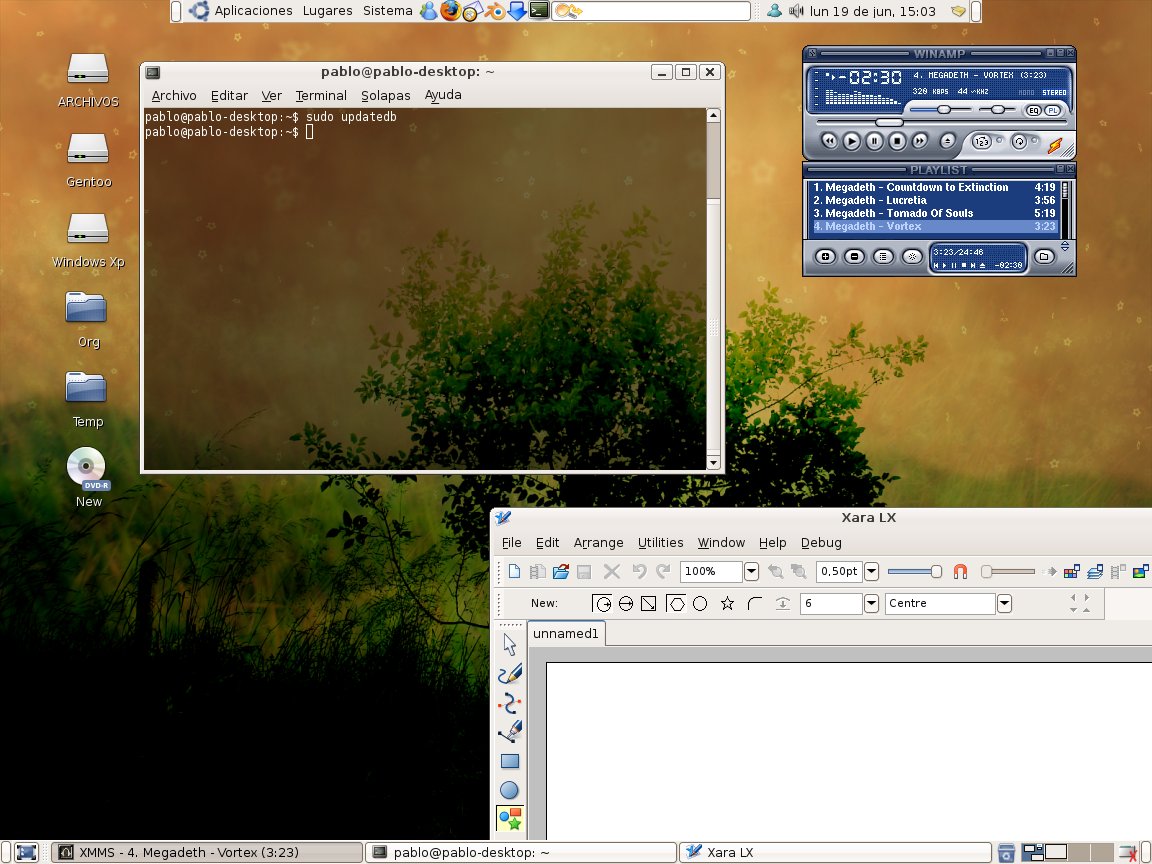
Task: Click the Open file icon in Xara LX
Action: [x=561, y=572]
